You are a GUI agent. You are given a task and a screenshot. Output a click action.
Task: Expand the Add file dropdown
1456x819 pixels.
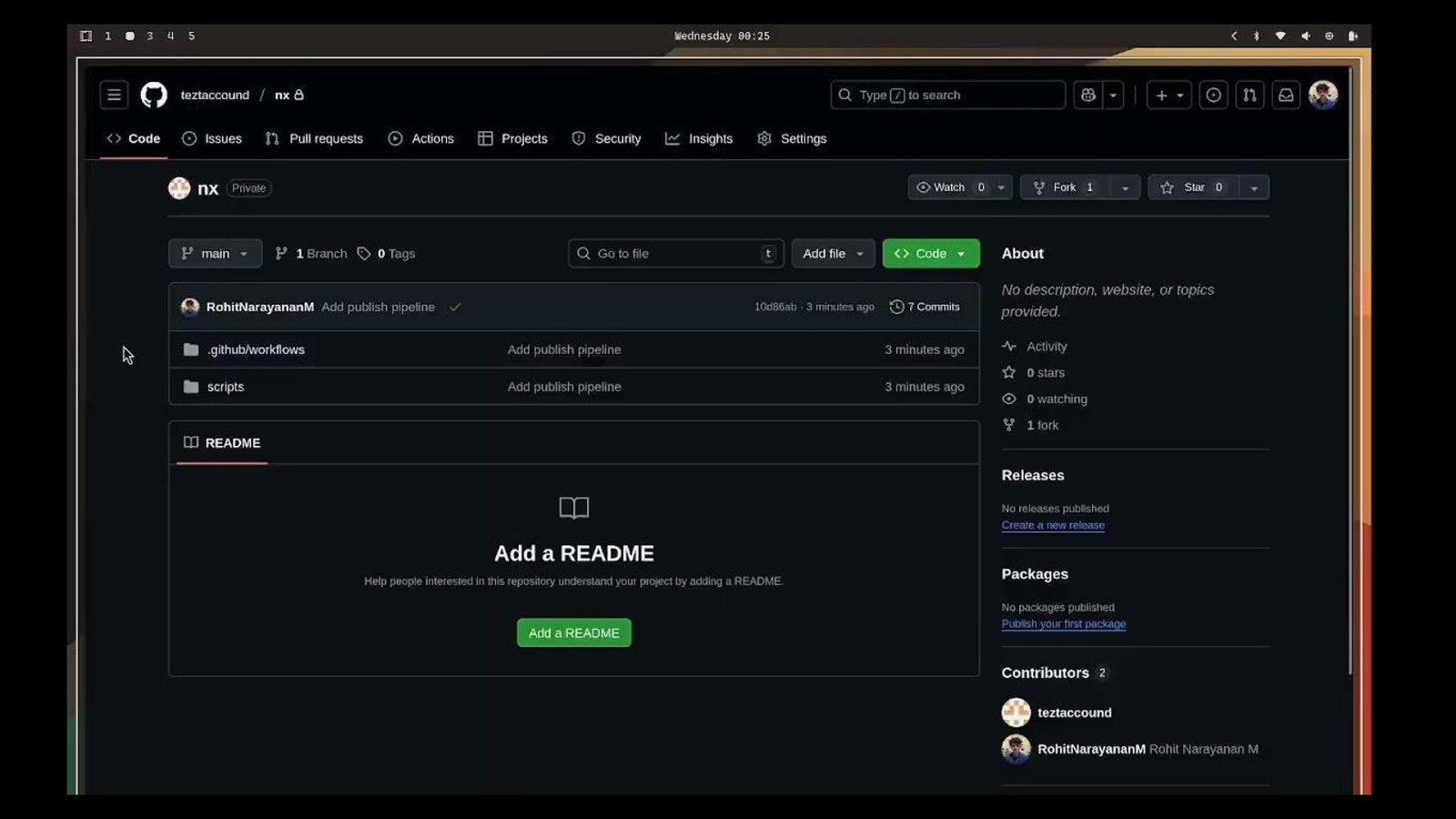pyautogui.click(x=833, y=254)
